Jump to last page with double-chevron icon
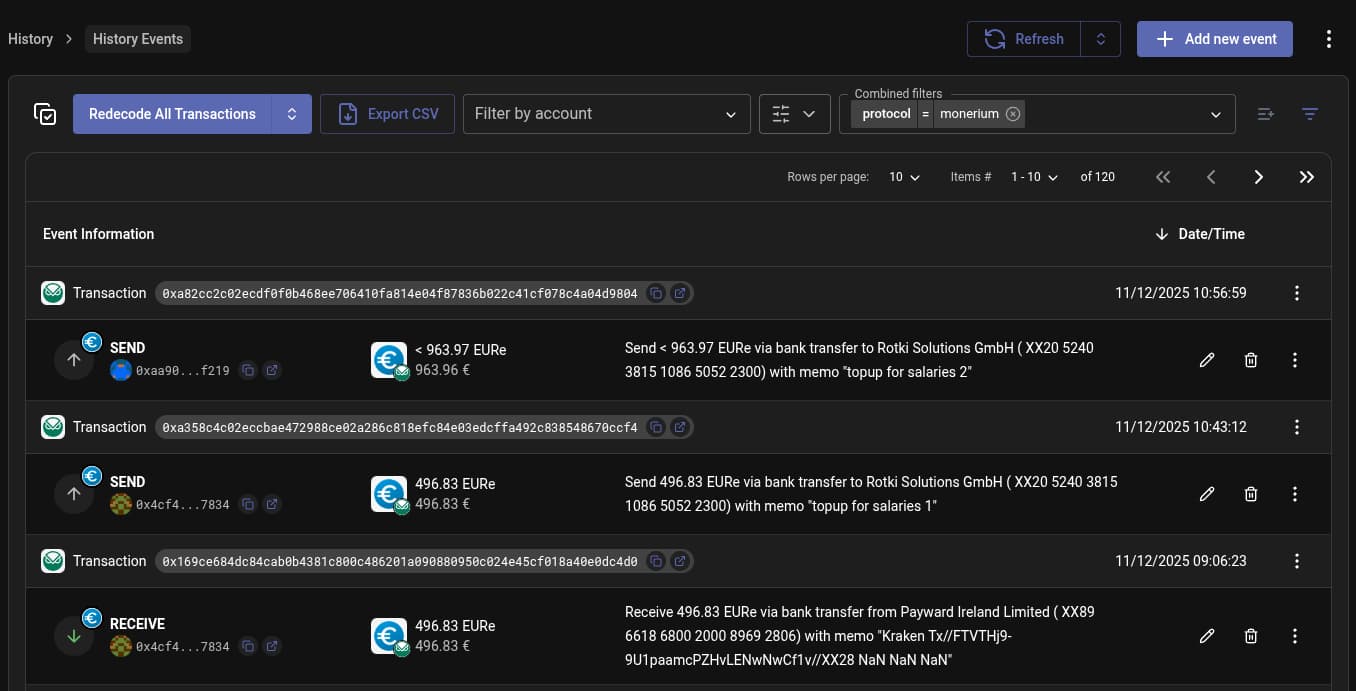The width and height of the screenshot is (1356, 691). pos(1307,177)
